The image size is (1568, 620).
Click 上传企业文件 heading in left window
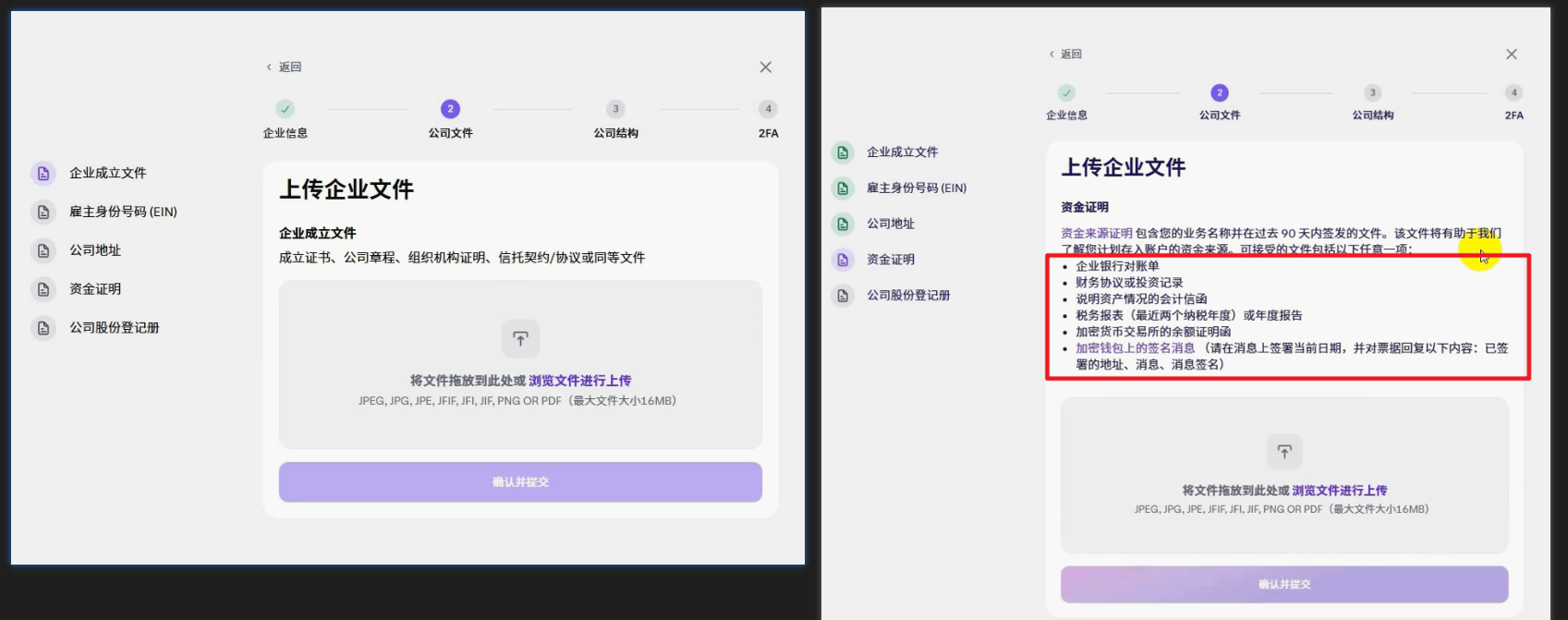tap(346, 189)
